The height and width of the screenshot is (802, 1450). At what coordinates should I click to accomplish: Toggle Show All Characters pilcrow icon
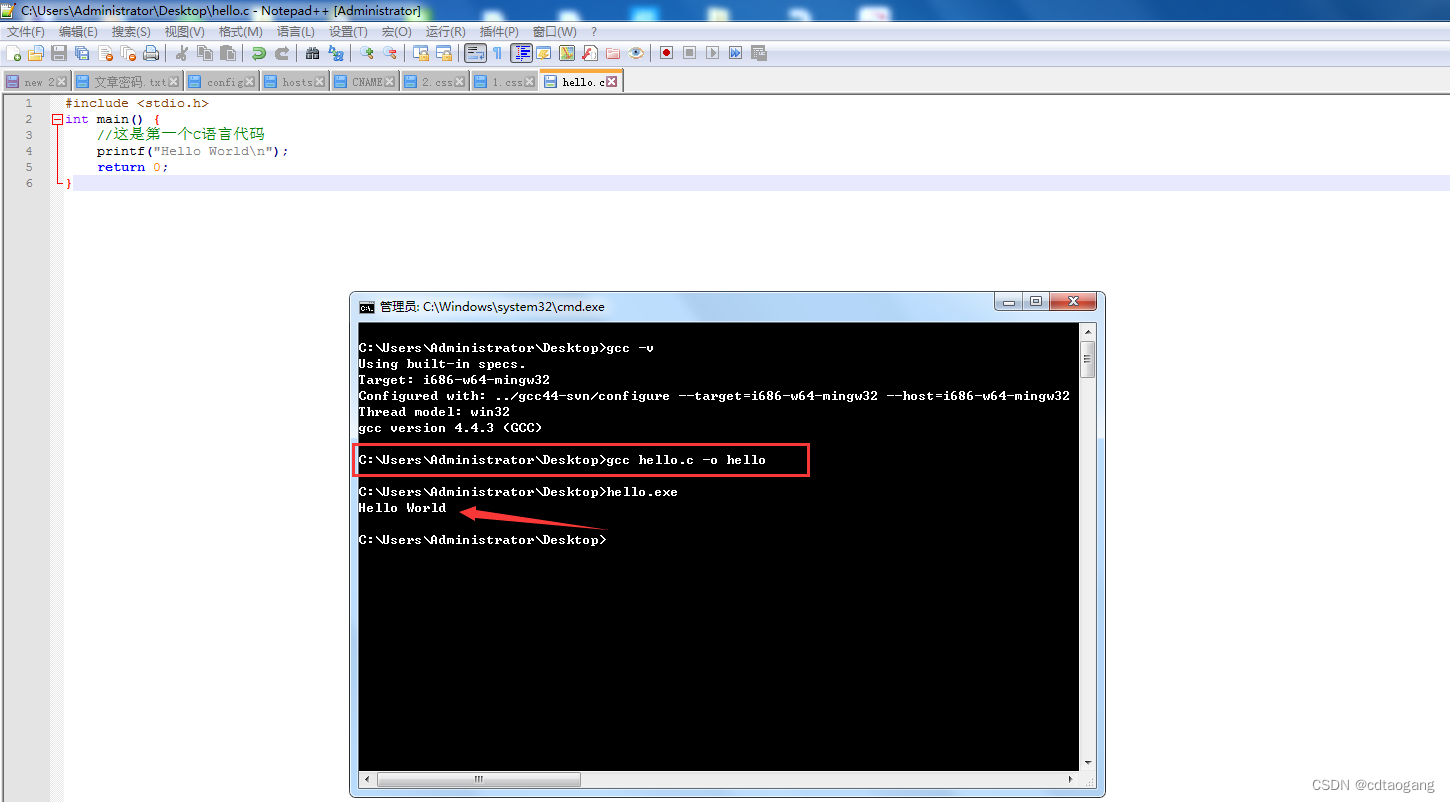click(498, 53)
